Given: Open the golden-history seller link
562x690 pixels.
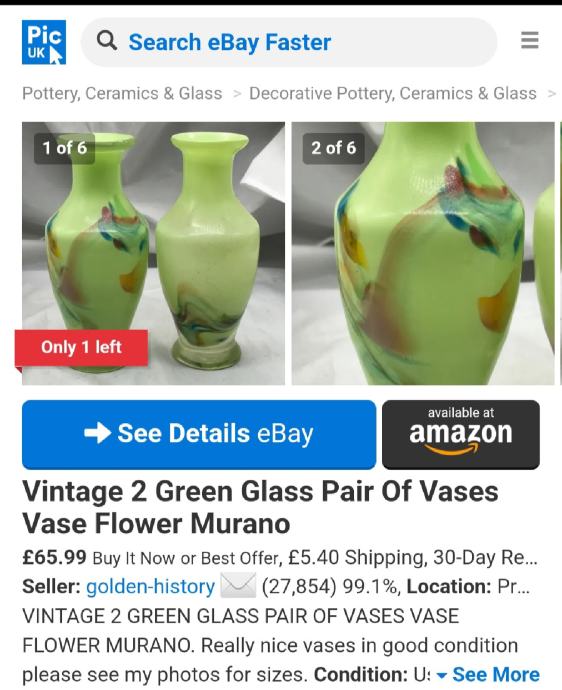Looking at the screenshot, I should 151,587.
